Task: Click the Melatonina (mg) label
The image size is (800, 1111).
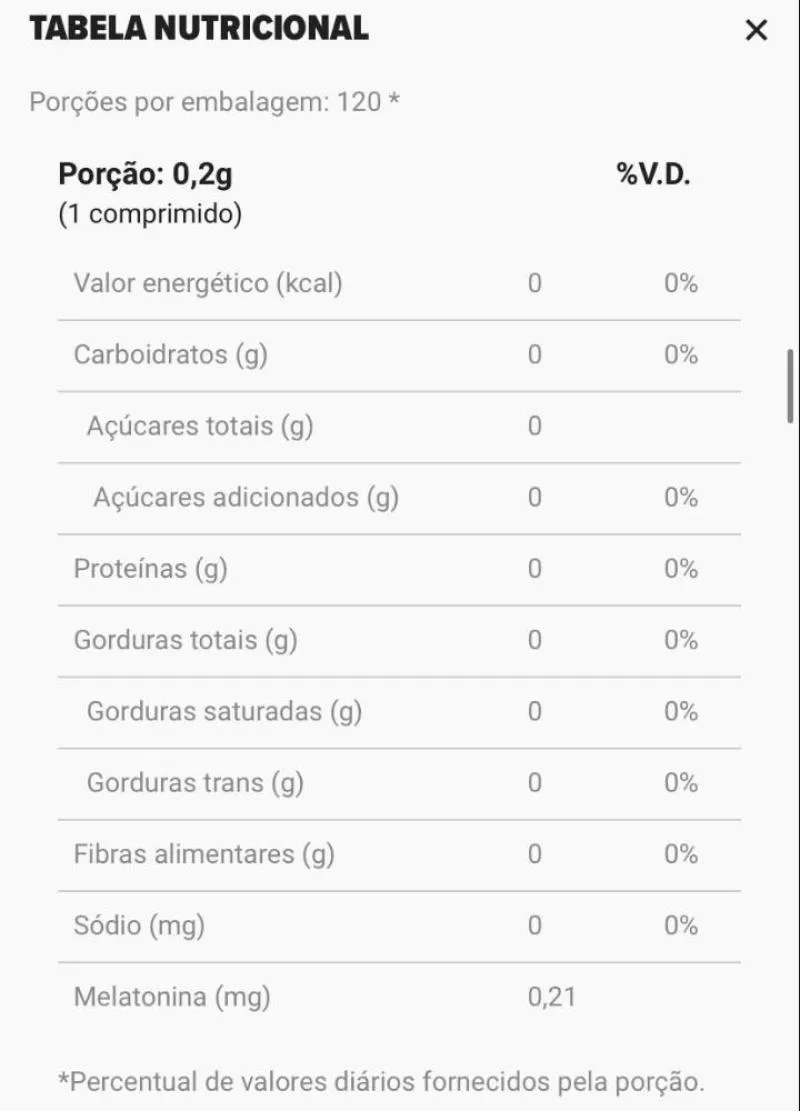Action: pos(172,998)
